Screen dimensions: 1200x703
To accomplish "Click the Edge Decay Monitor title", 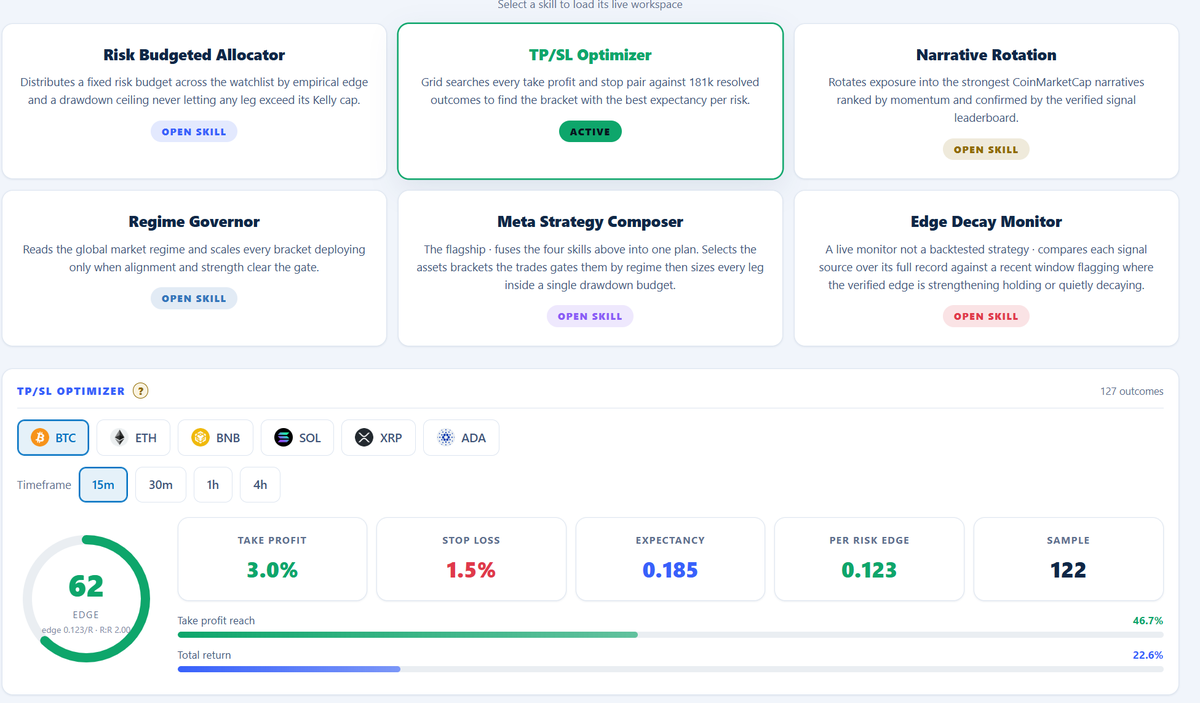I will point(986,222).
